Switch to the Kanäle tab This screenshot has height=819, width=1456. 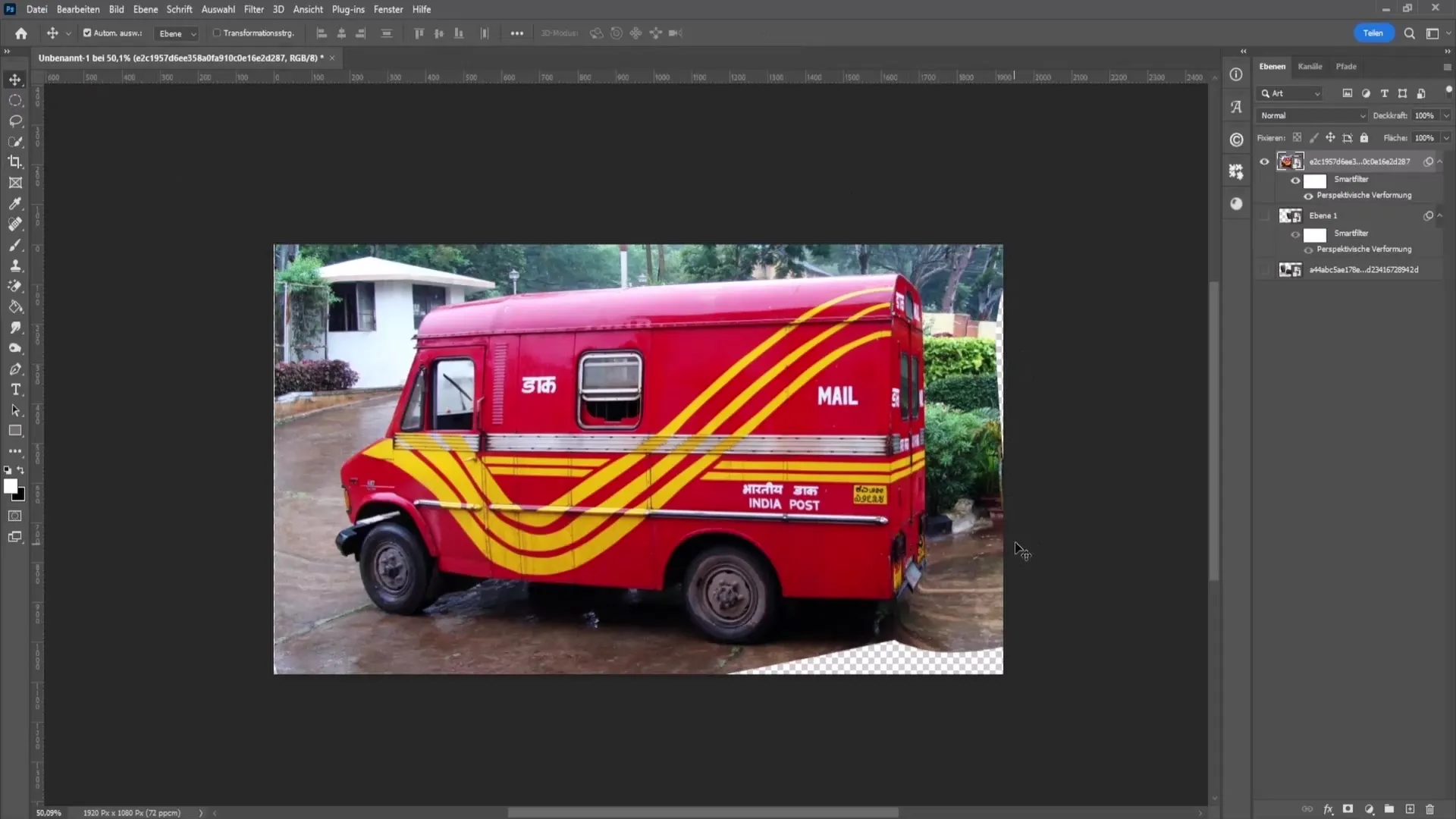[1310, 67]
